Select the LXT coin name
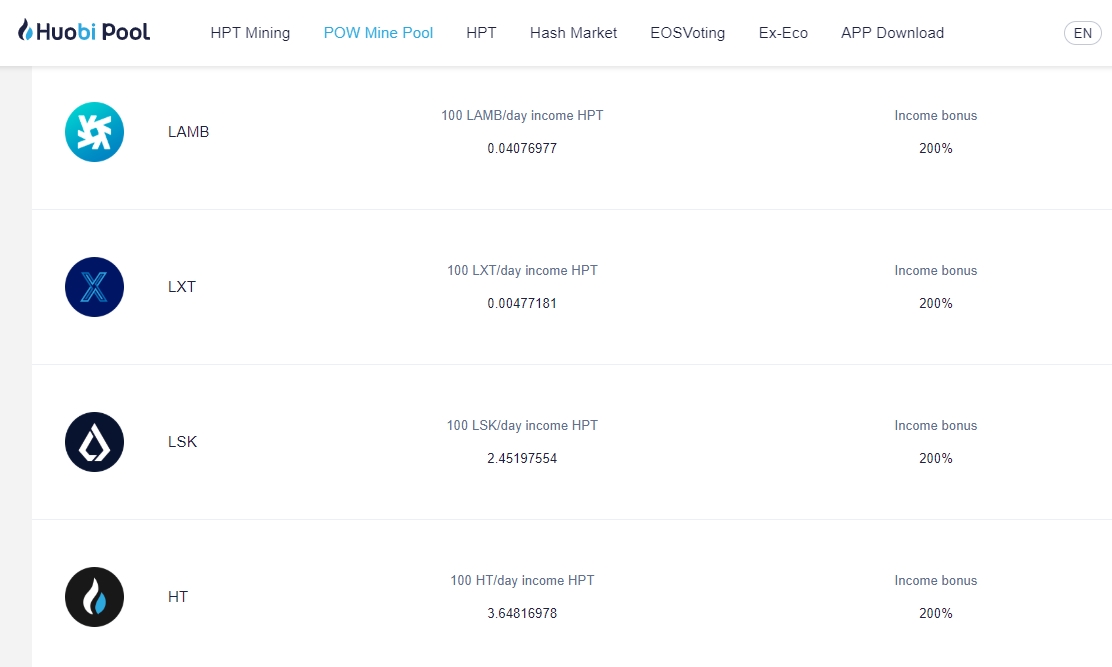Image resolution: width=1112 pixels, height=667 pixels. tap(182, 287)
